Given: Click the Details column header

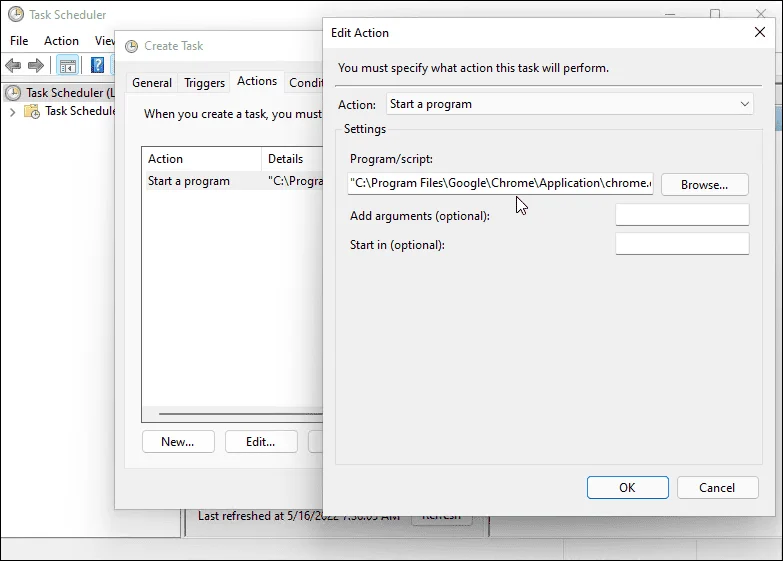Looking at the screenshot, I should pos(292,159).
